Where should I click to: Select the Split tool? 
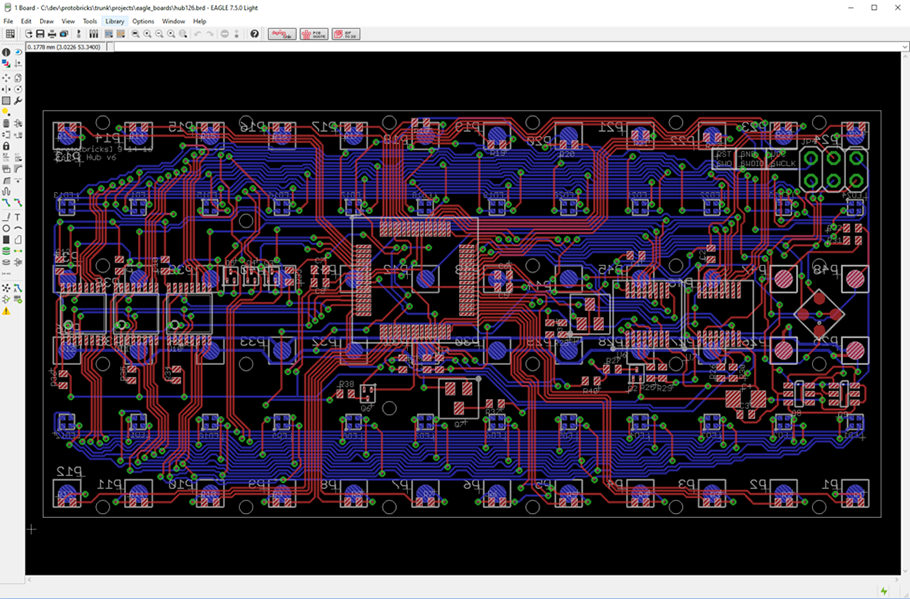pos(6,179)
